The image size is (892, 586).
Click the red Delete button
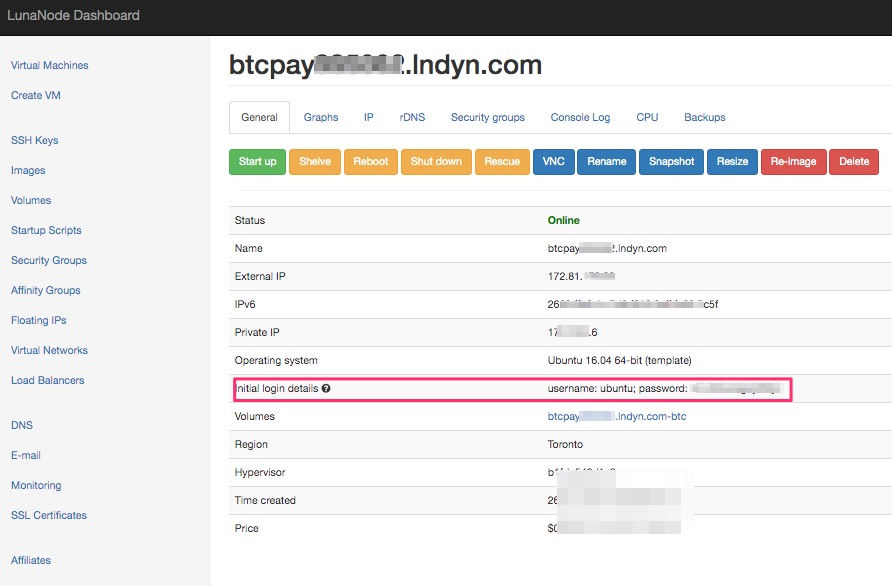(x=854, y=162)
